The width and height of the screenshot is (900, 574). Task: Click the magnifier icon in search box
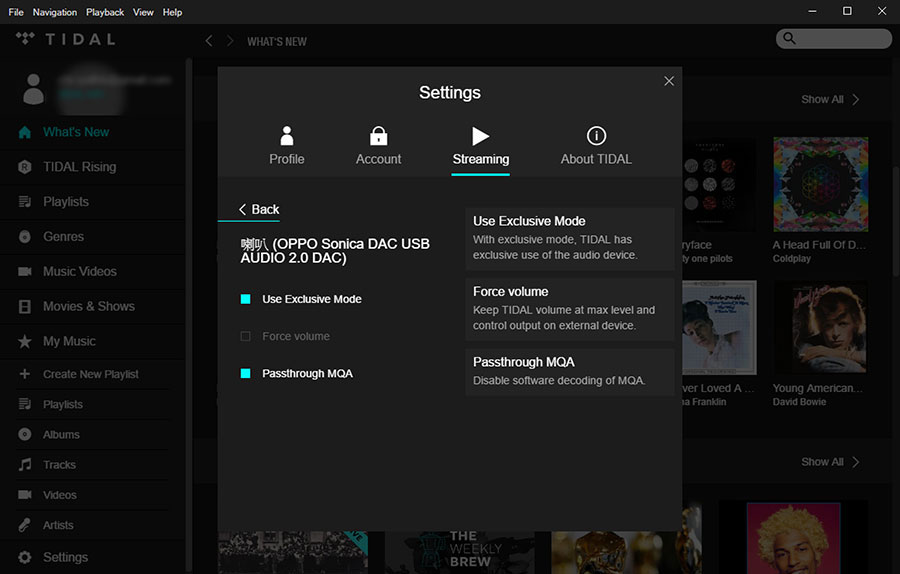[x=790, y=38]
